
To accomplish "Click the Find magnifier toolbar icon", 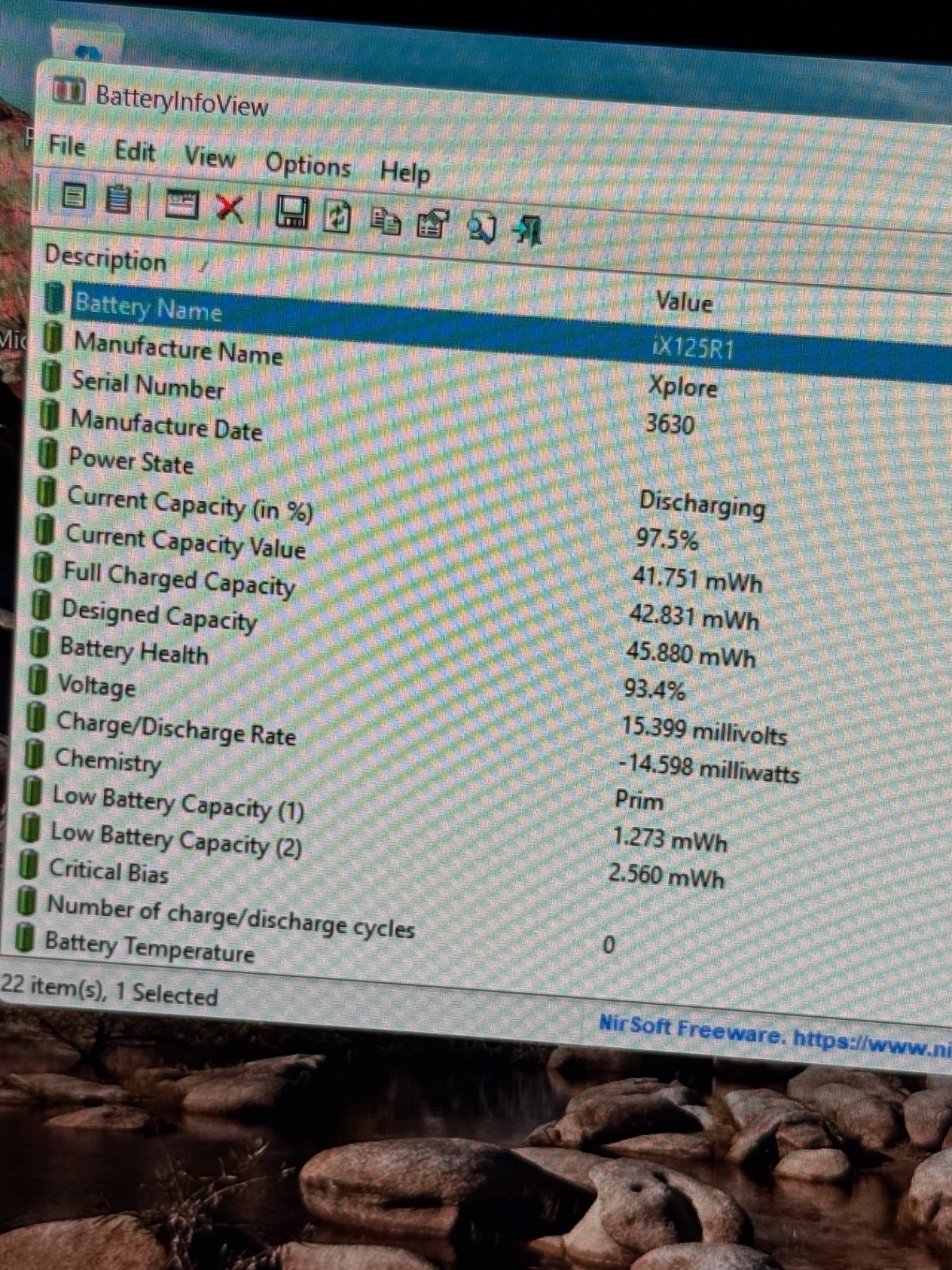I will click(482, 228).
